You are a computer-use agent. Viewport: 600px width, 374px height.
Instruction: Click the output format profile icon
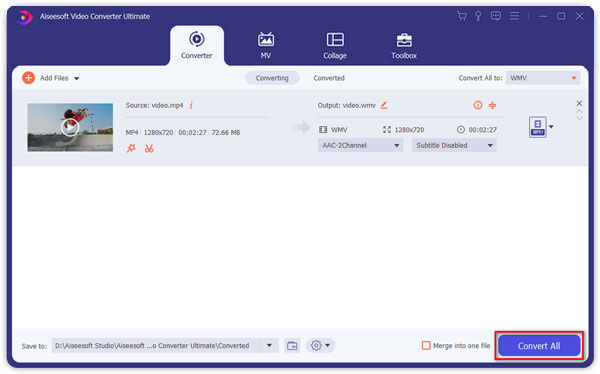point(538,127)
